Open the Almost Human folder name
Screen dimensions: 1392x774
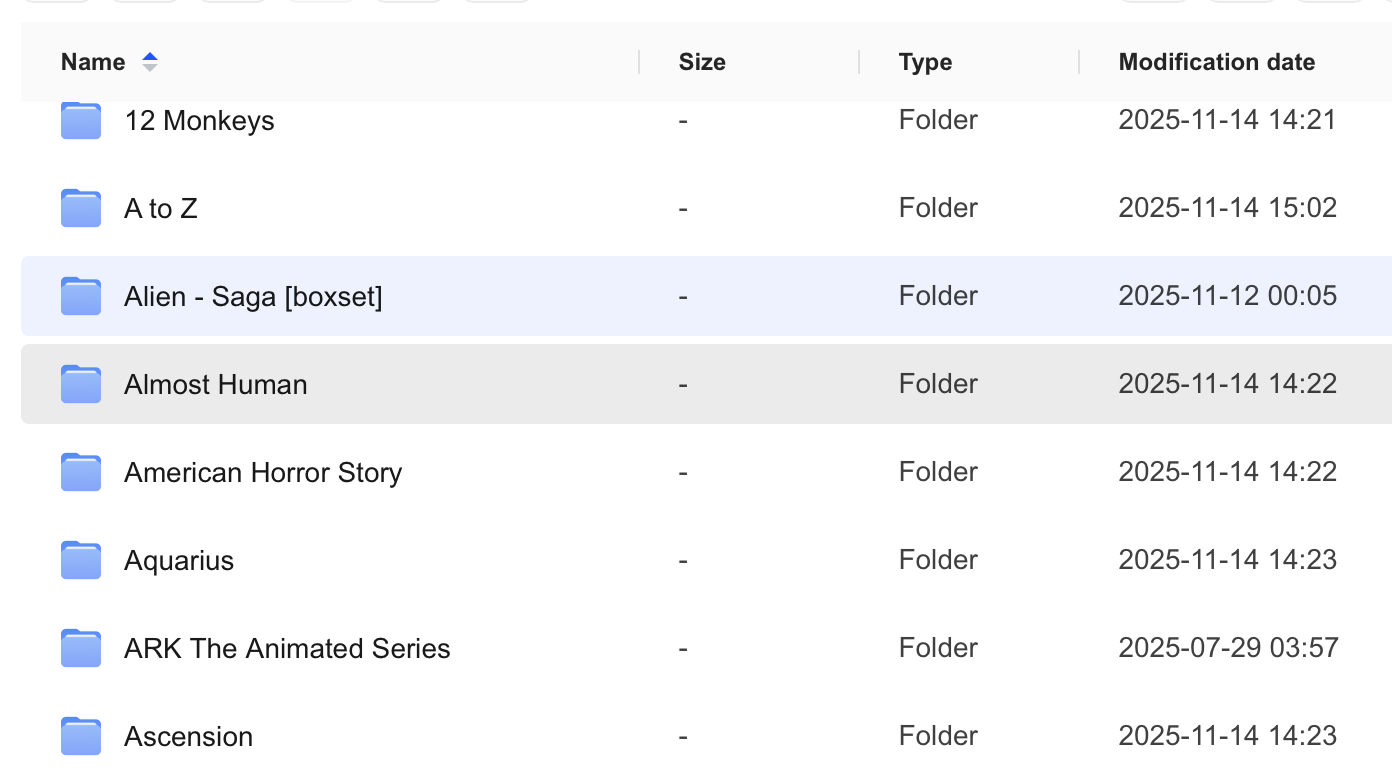coord(215,385)
